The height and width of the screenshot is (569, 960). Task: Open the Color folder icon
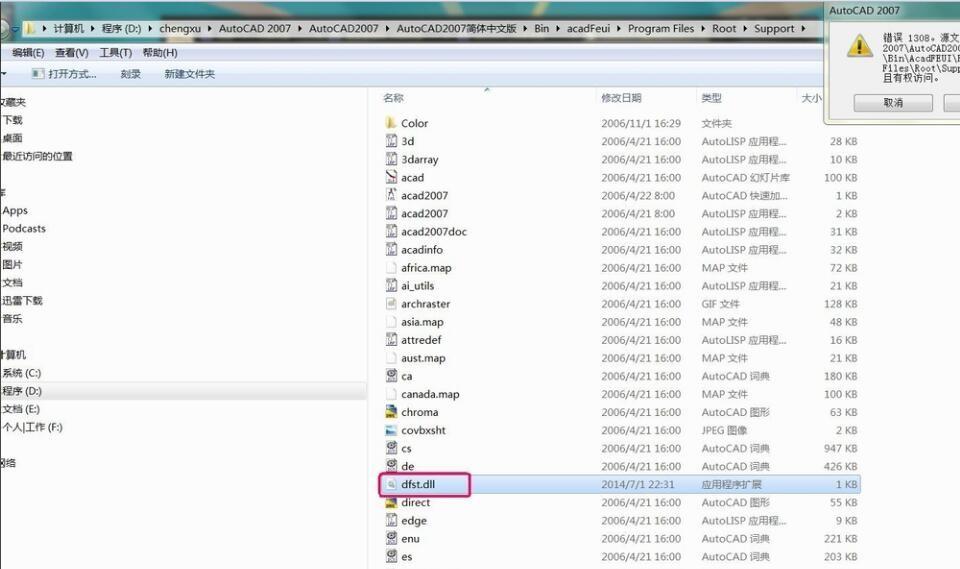coord(391,122)
